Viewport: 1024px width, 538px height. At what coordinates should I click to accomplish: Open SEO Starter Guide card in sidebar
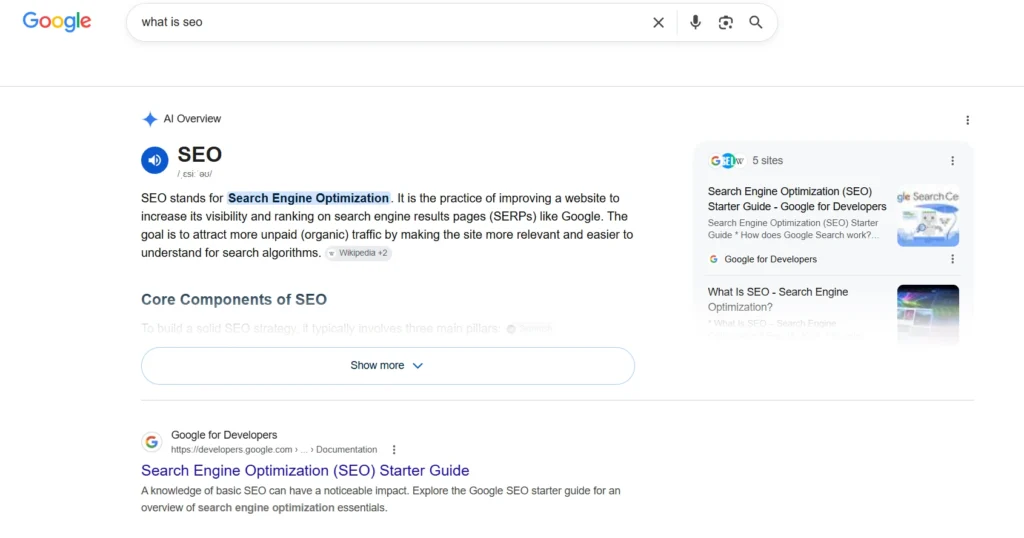797,199
